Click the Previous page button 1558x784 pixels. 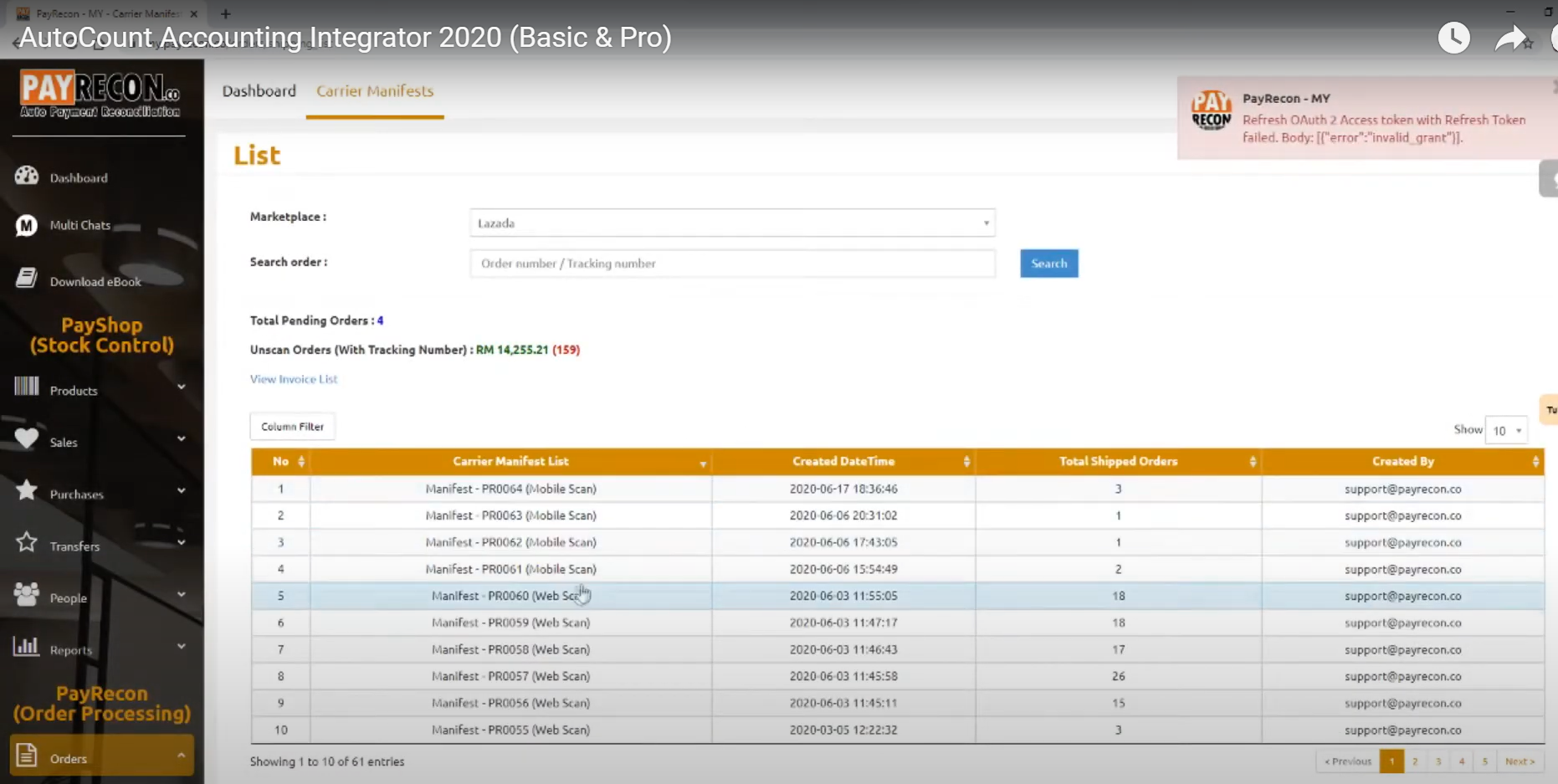click(1347, 761)
